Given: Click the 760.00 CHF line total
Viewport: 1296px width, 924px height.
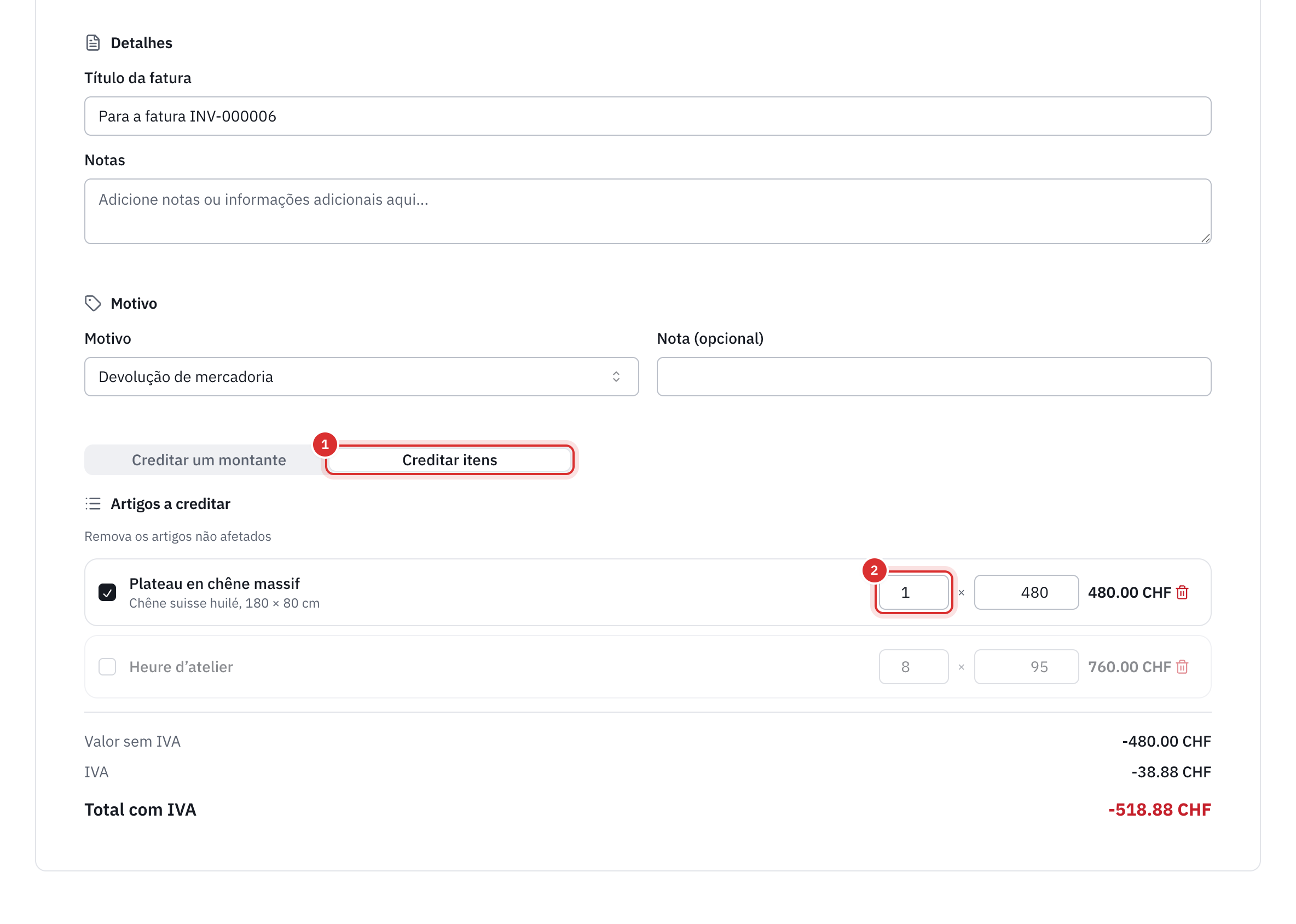Looking at the screenshot, I should click(x=1129, y=667).
